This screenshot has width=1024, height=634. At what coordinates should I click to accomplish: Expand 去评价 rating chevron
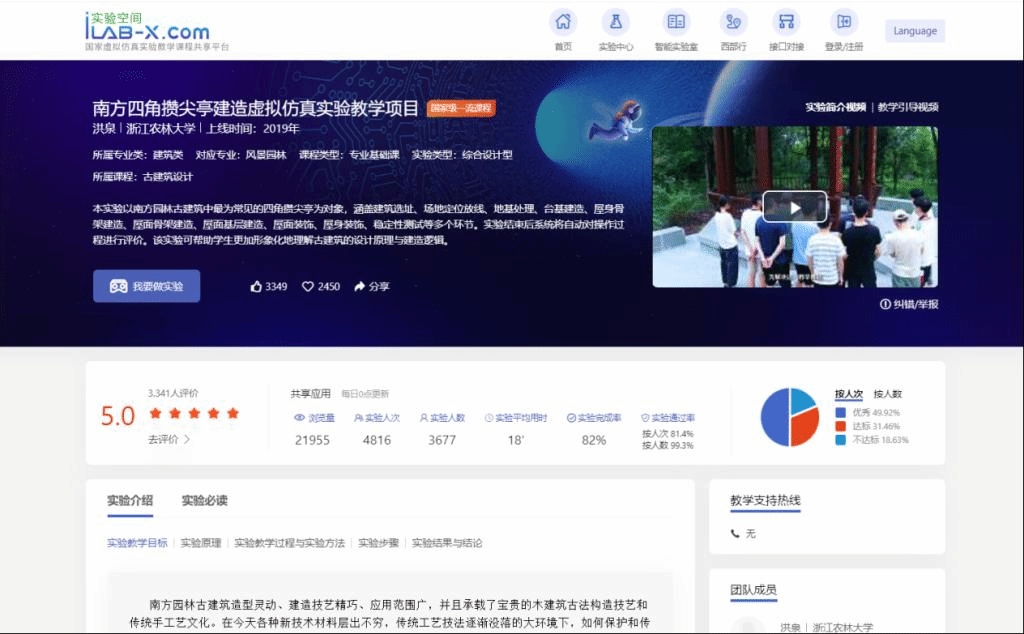[186, 439]
